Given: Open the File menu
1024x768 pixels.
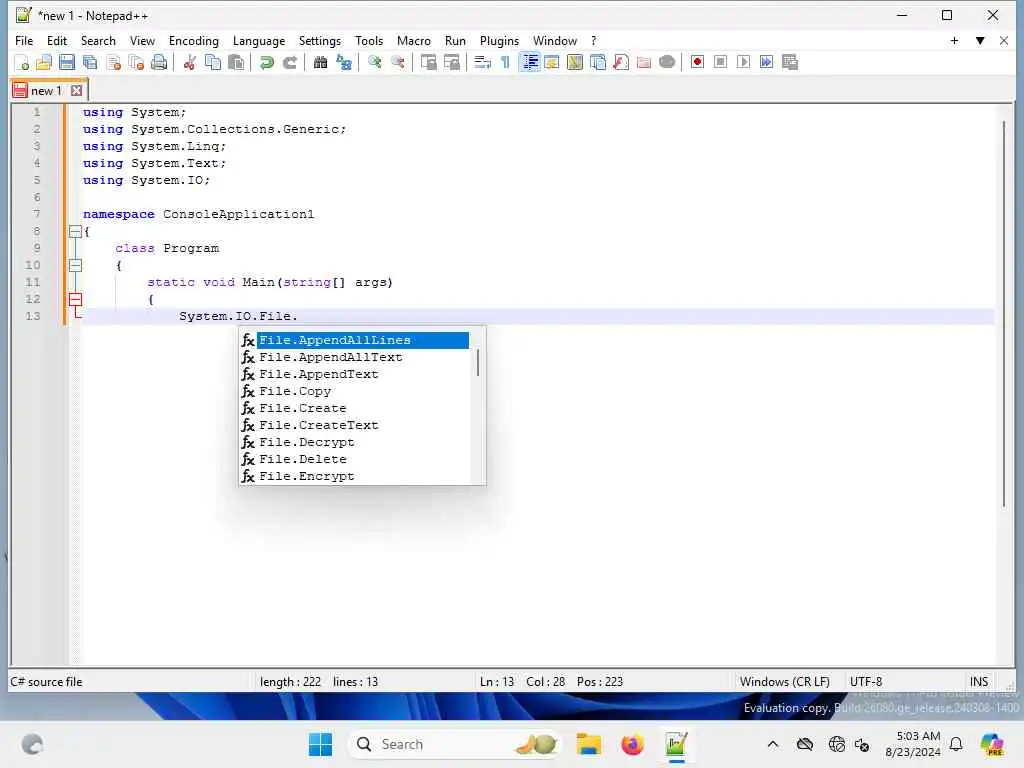Looking at the screenshot, I should 24,40.
